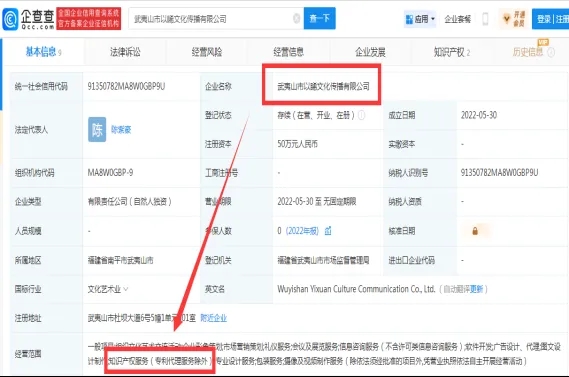Click the 纳税人资质 label
This screenshot has height=377, width=569.
[405, 201]
